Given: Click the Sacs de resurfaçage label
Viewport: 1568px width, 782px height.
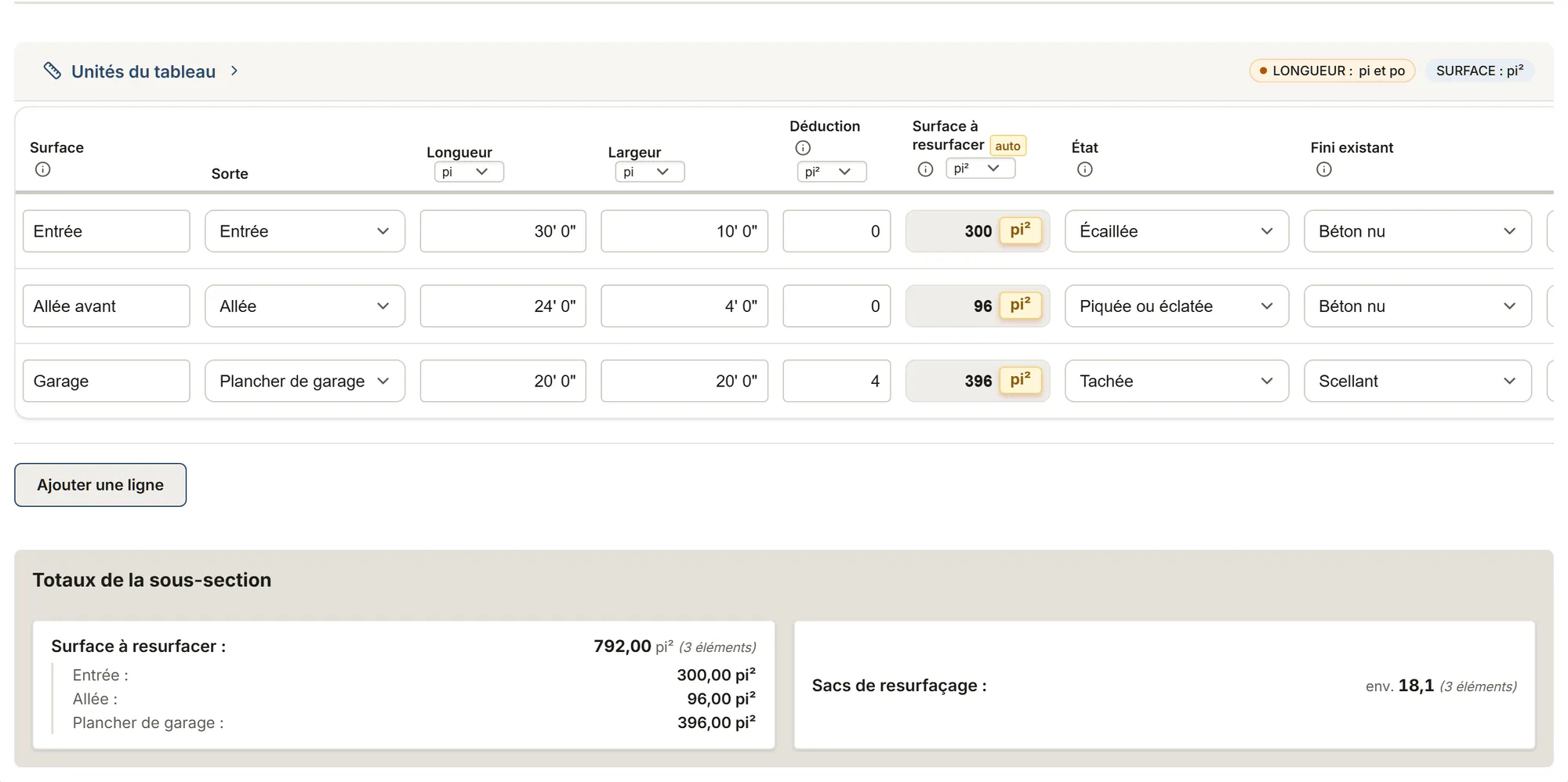Looking at the screenshot, I should [899, 686].
